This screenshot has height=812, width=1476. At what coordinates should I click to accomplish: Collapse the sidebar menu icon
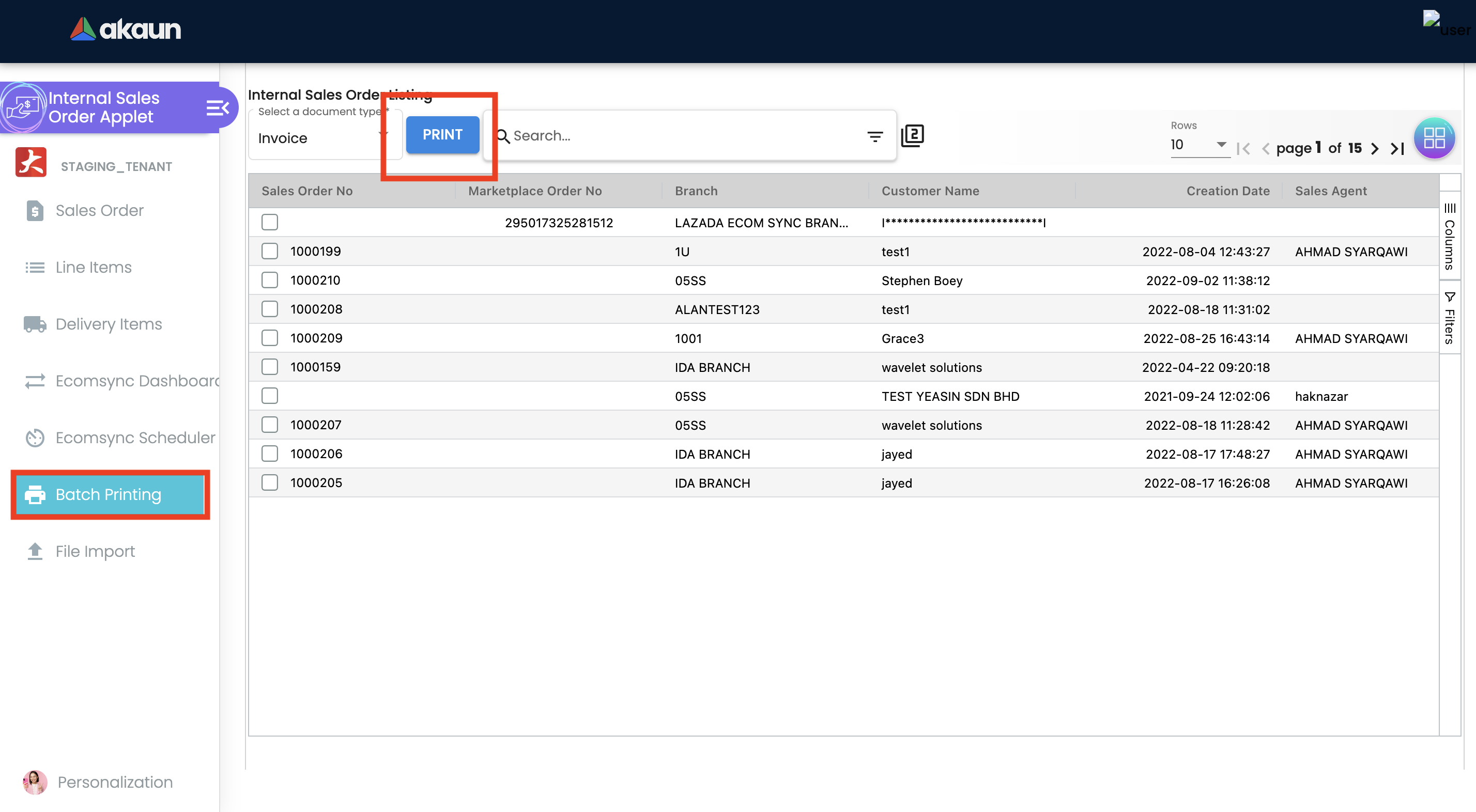pyautogui.click(x=217, y=107)
